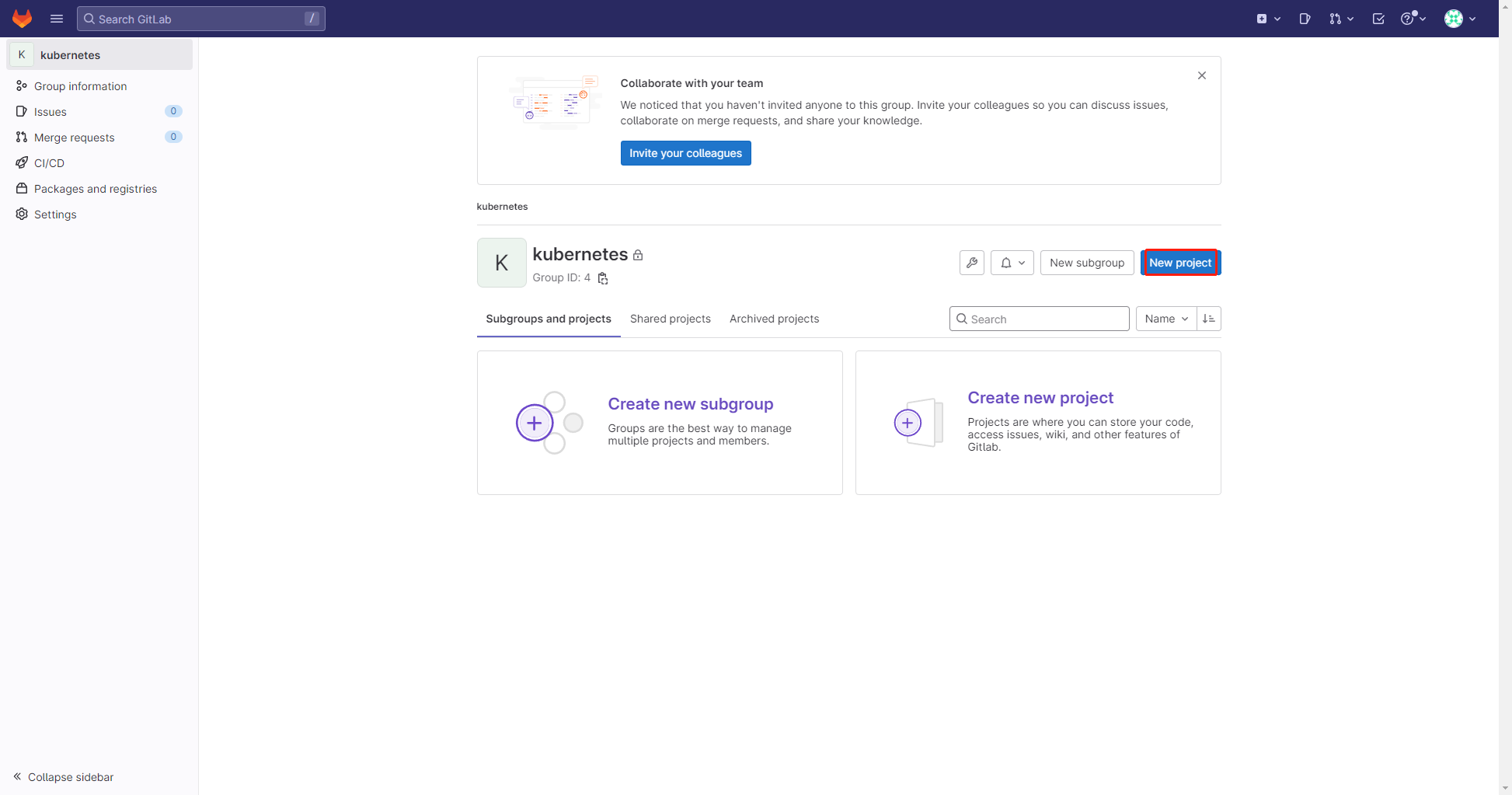This screenshot has height=795, width=1512.
Task: Open Packages and registries in sidebar
Action: [x=99, y=189]
